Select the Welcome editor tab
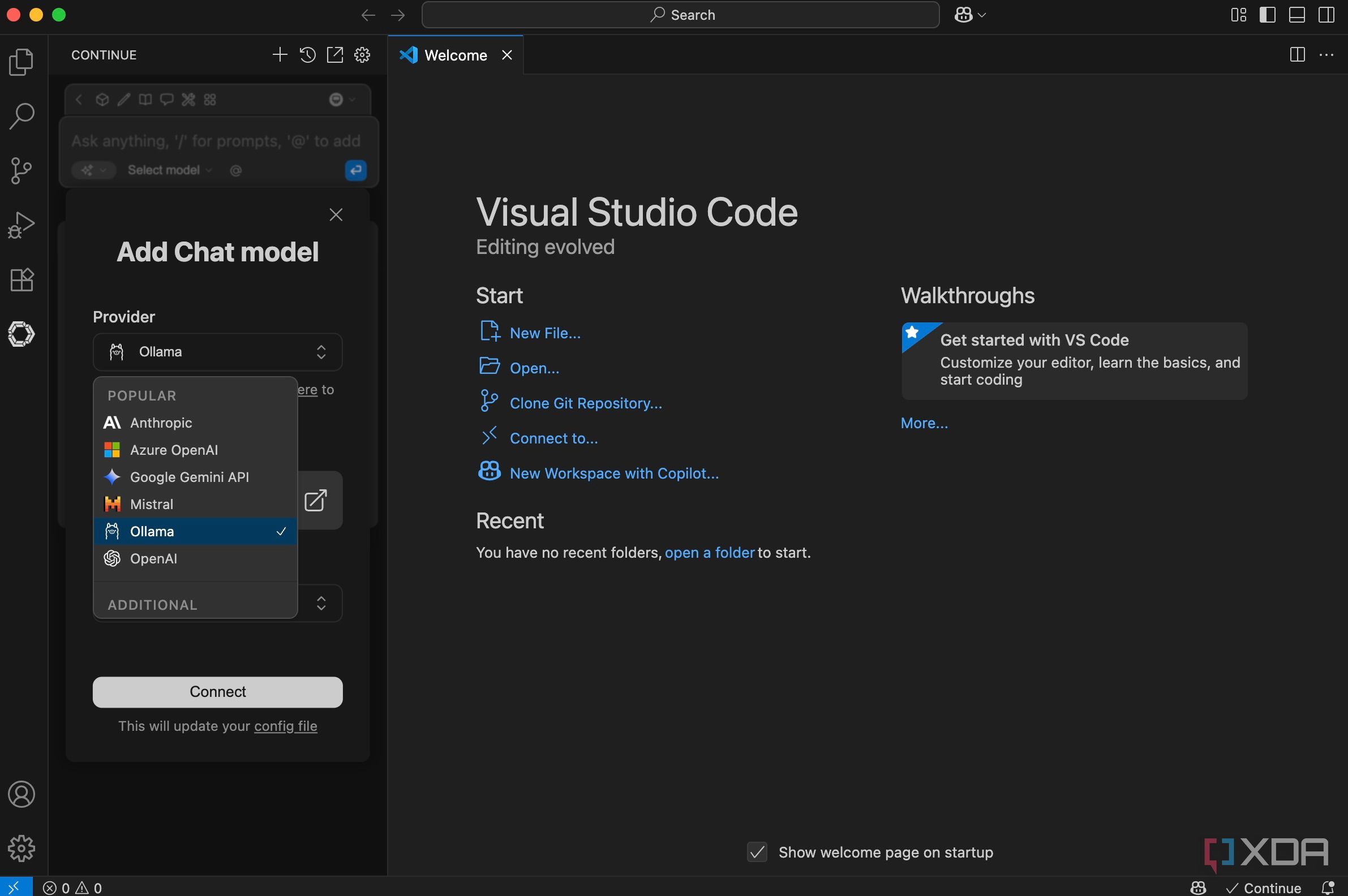The image size is (1348, 896). pyautogui.click(x=455, y=55)
